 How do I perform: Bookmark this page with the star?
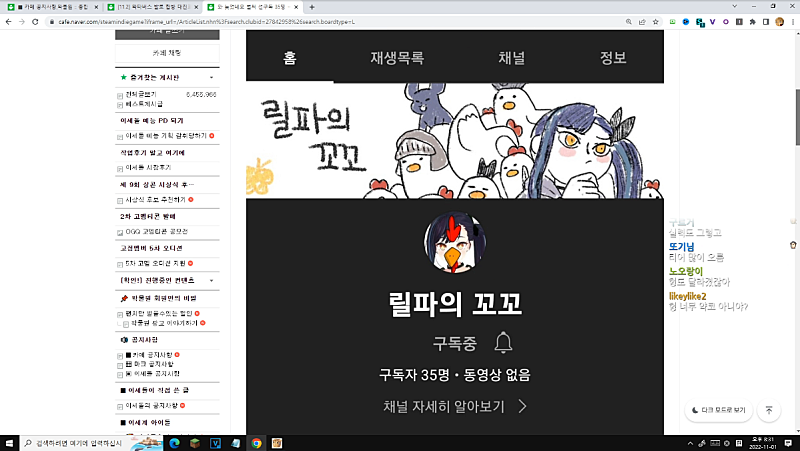click(x=656, y=22)
